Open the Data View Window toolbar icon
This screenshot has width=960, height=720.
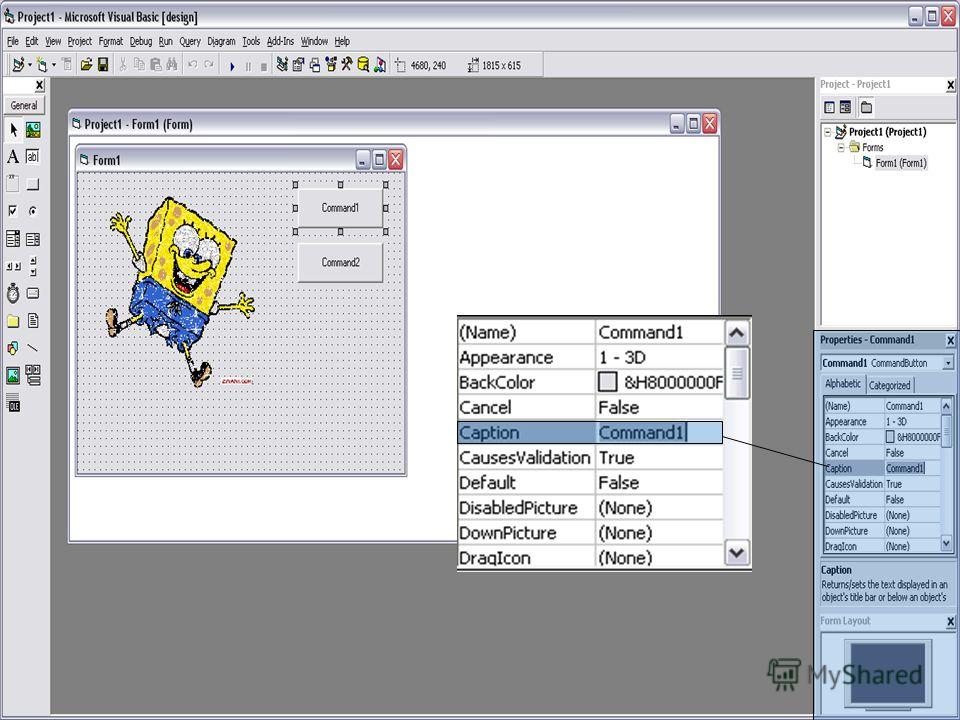(364, 64)
